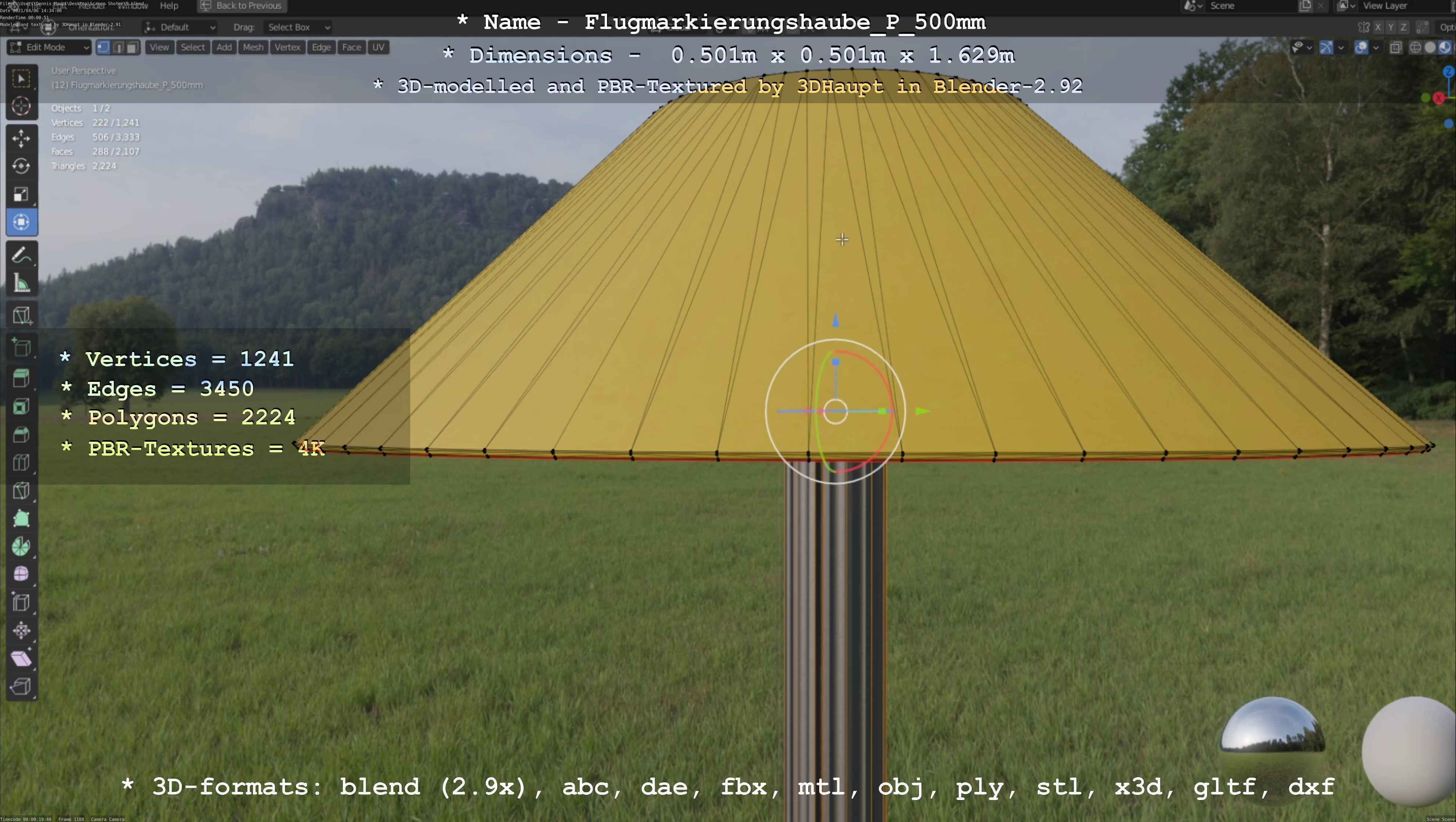Switch to wireframe shading
The image size is (1456, 822).
point(1415,47)
